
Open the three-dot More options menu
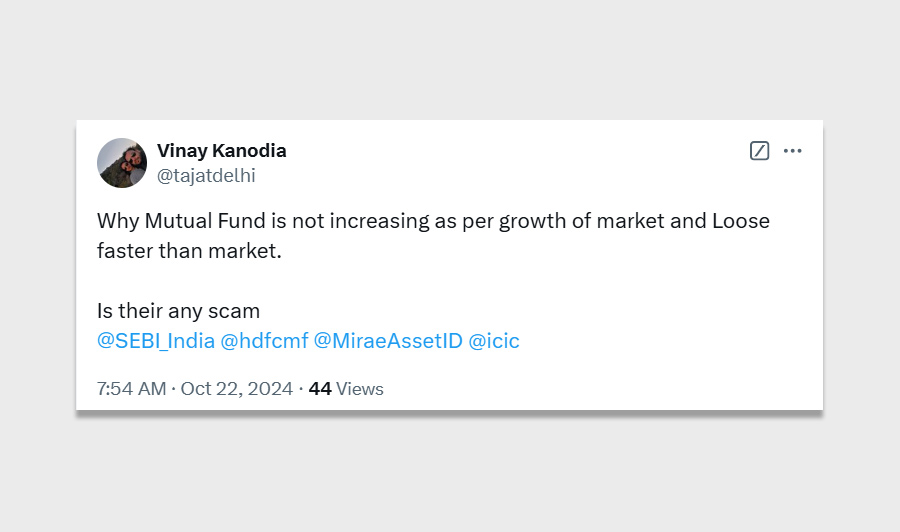click(x=793, y=151)
